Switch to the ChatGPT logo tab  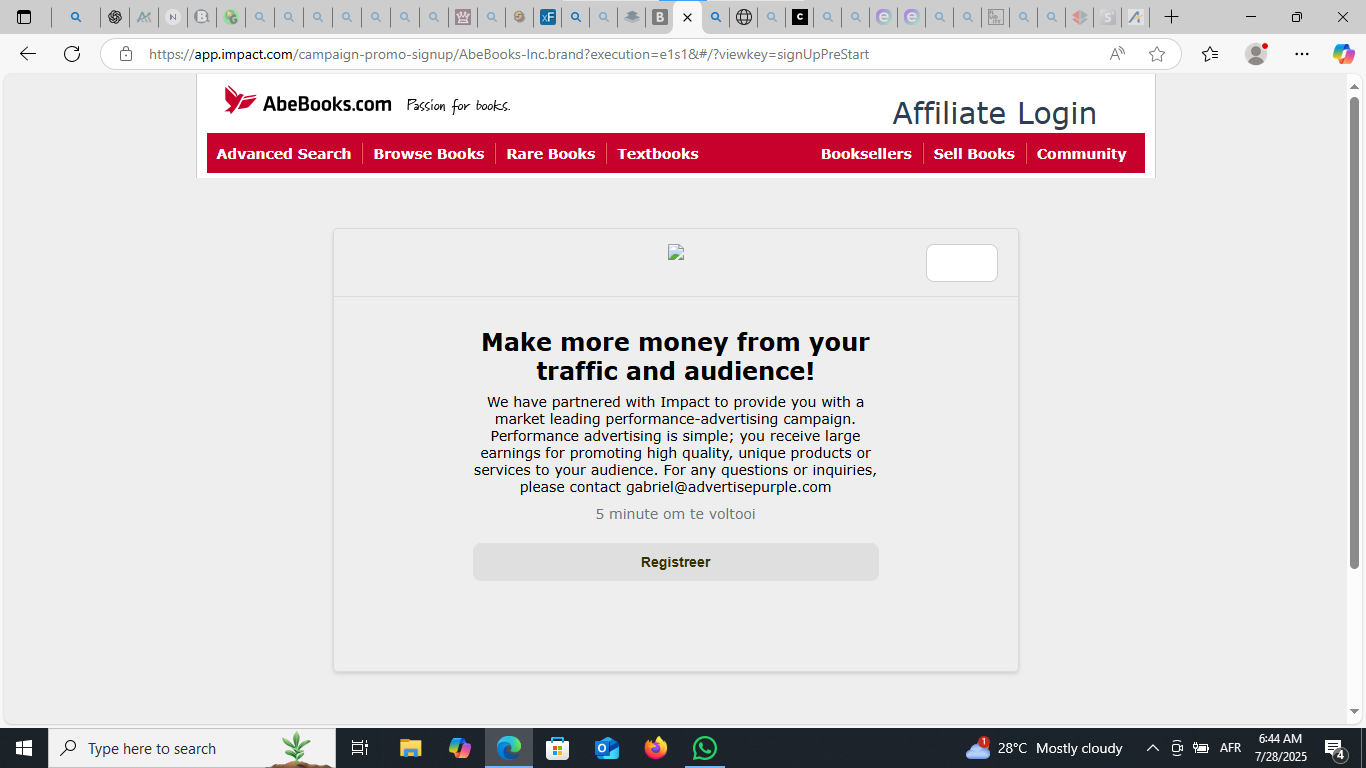coord(115,17)
